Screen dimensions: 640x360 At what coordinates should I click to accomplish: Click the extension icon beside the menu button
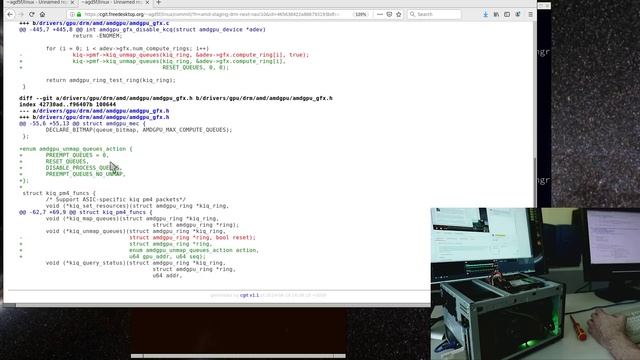click(x=518, y=14)
